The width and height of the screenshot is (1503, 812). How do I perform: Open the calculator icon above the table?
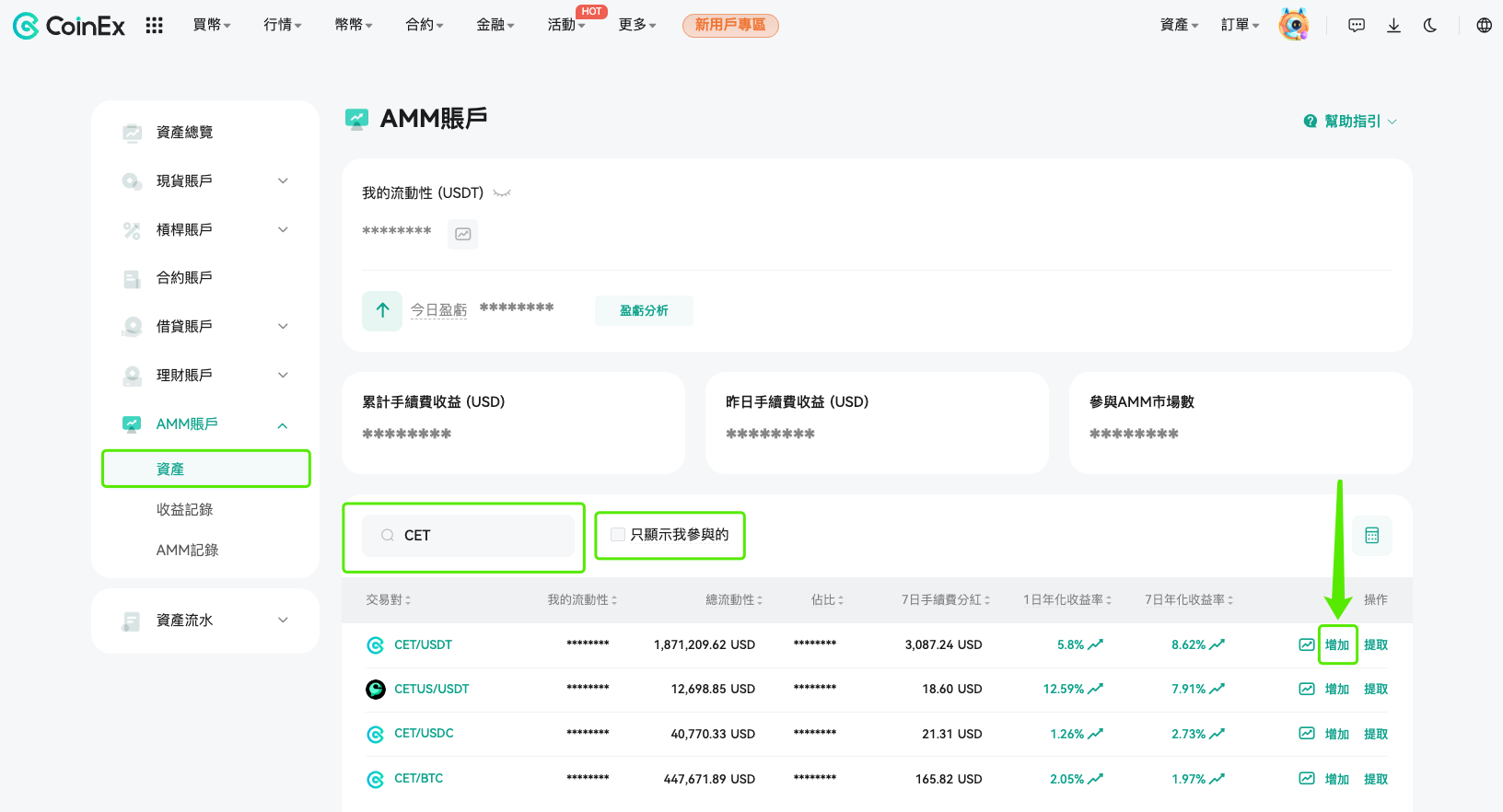click(1371, 535)
